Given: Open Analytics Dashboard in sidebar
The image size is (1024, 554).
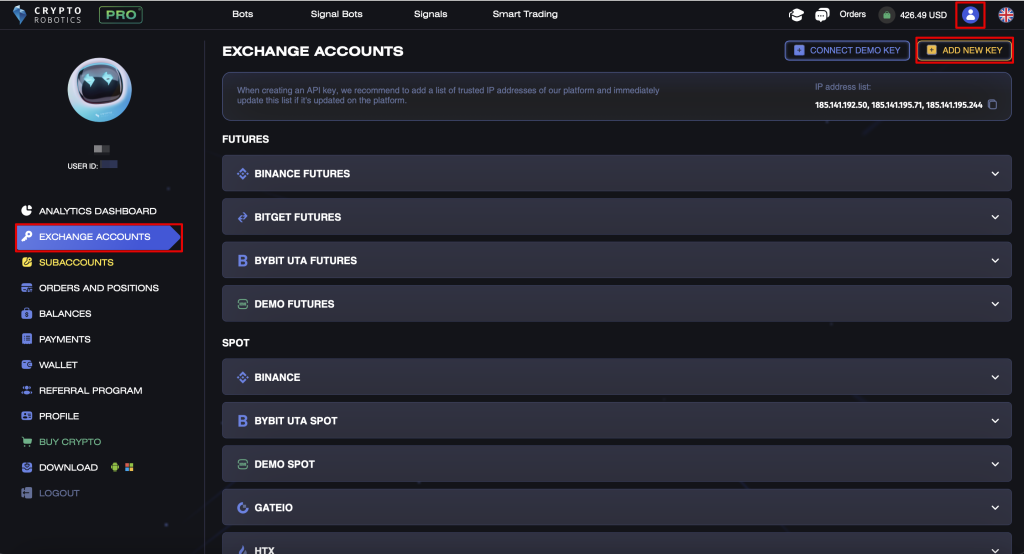Looking at the screenshot, I should click(x=97, y=210).
